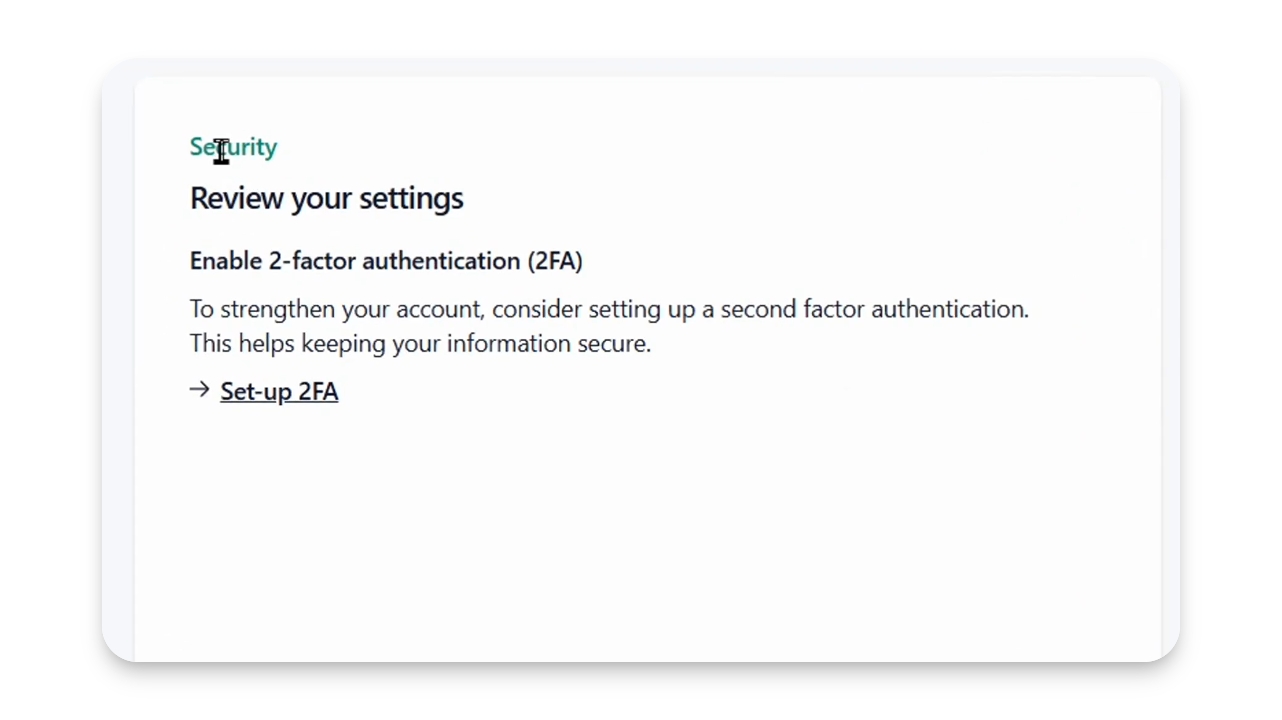Click the Review your settings heading

click(x=326, y=198)
